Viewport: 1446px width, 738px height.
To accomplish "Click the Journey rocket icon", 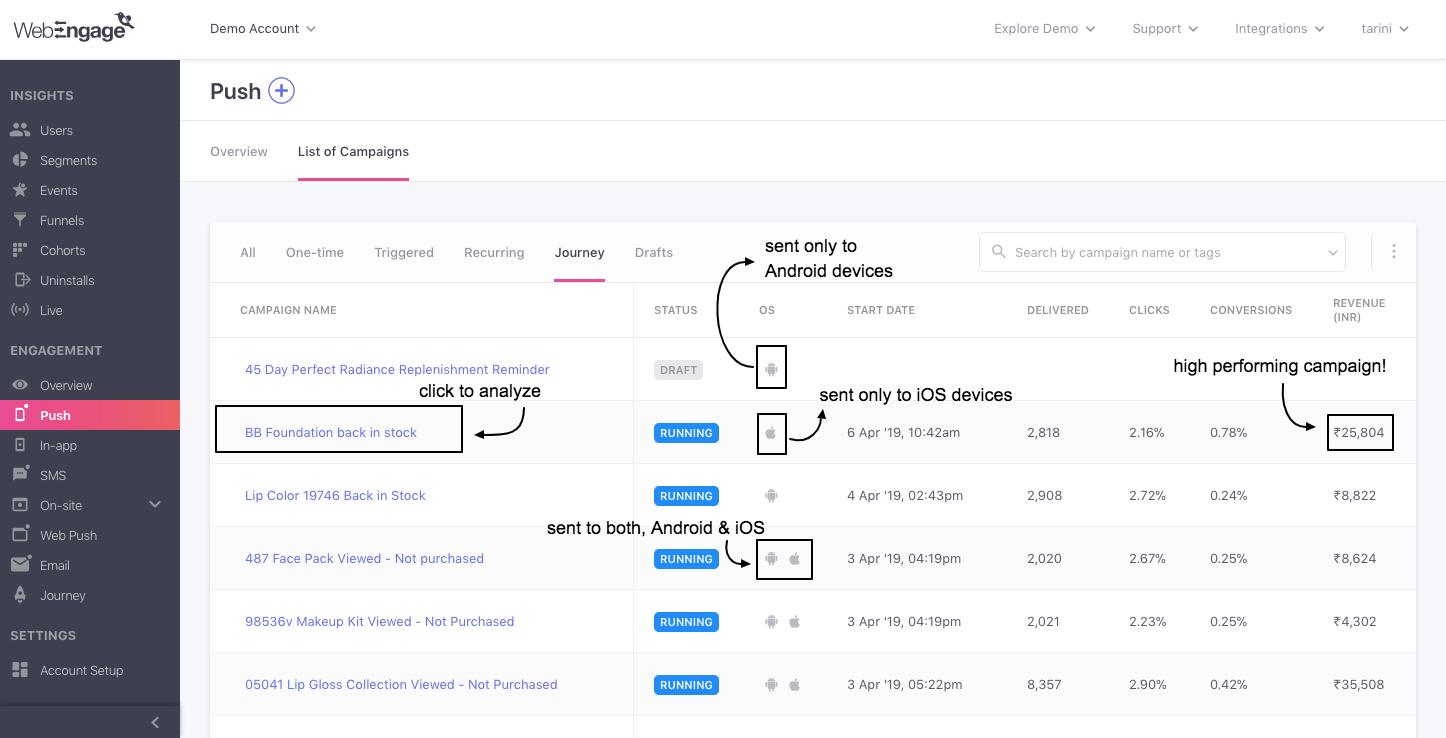I will click(19, 595).
